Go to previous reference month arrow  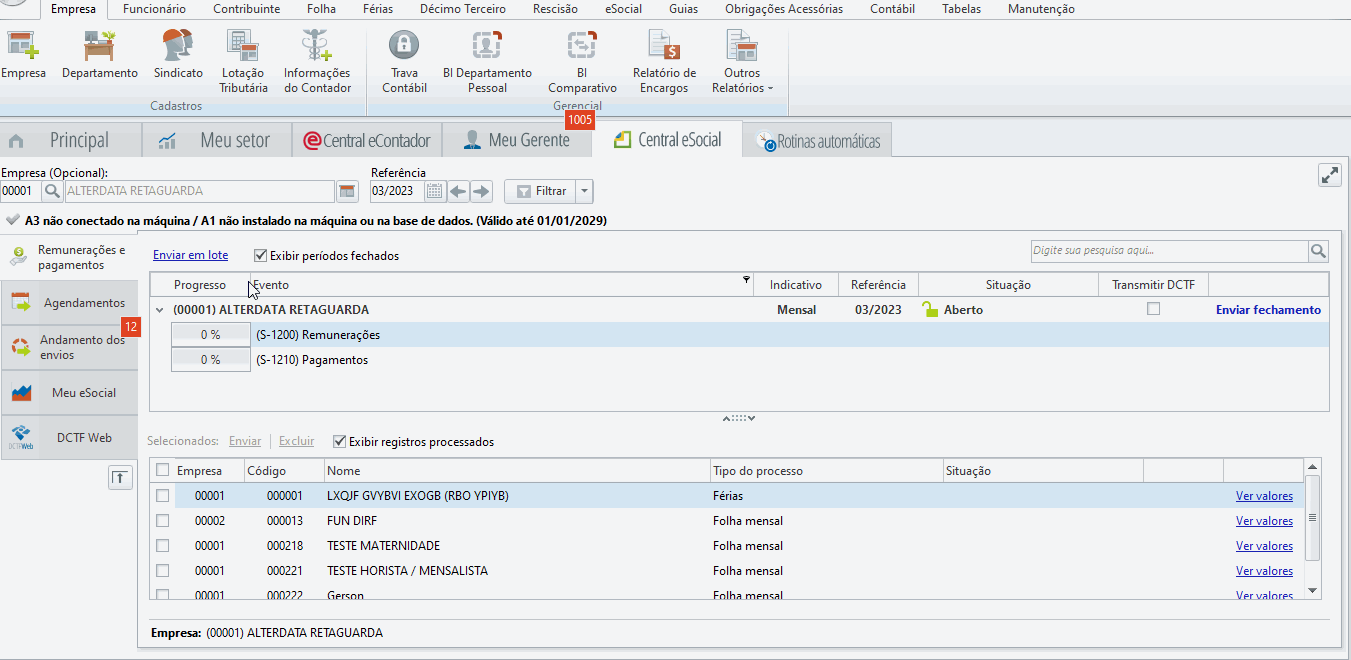click(458, 191)
